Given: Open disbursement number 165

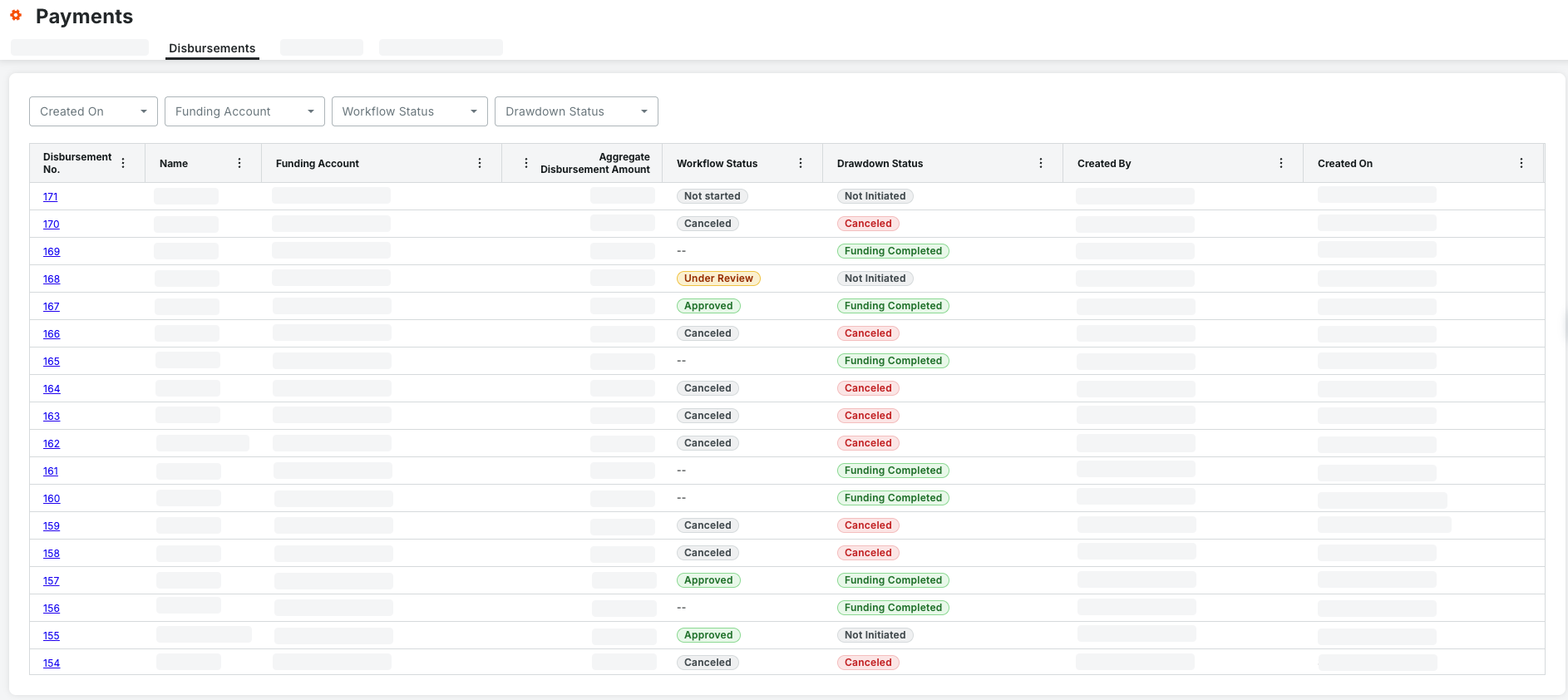Looking at the screenshot, I should point(52,362).
